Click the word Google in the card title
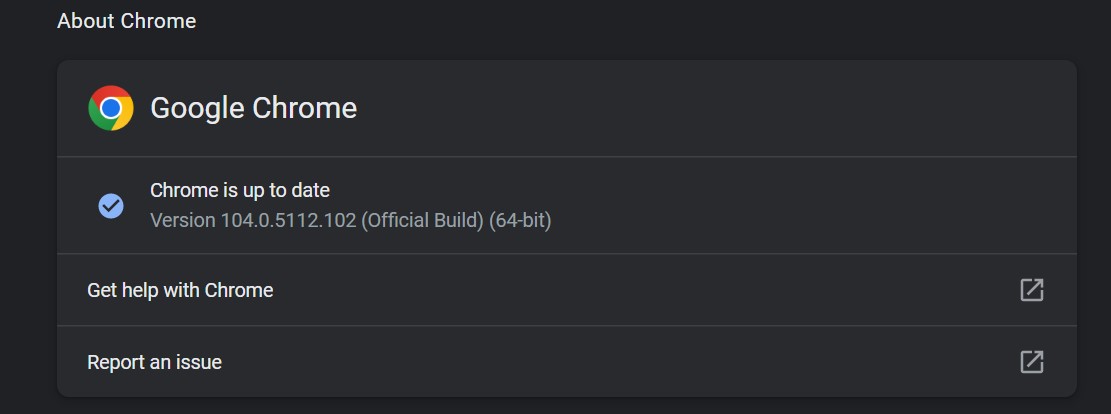The width and height of the screenshot is (1111, 414). (196, 108)
